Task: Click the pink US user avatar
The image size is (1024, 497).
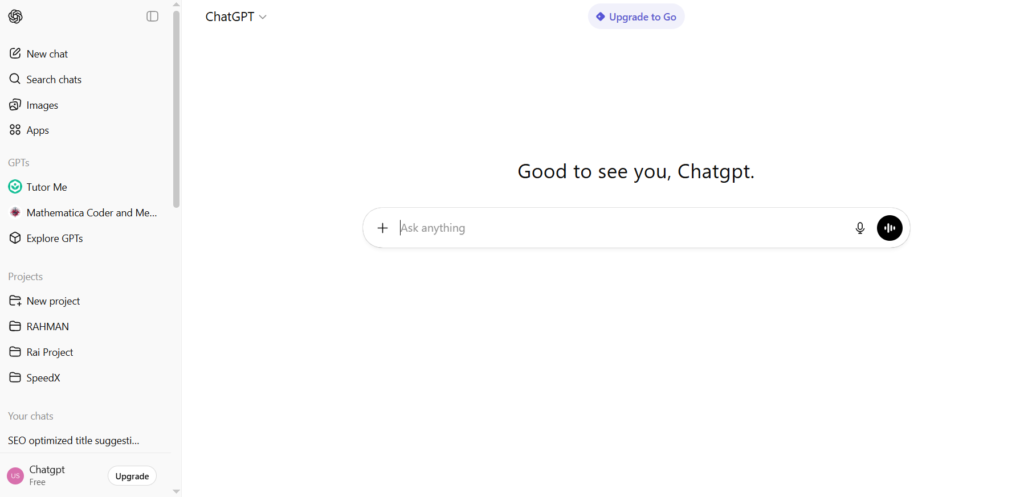Action: pos(15,475)
